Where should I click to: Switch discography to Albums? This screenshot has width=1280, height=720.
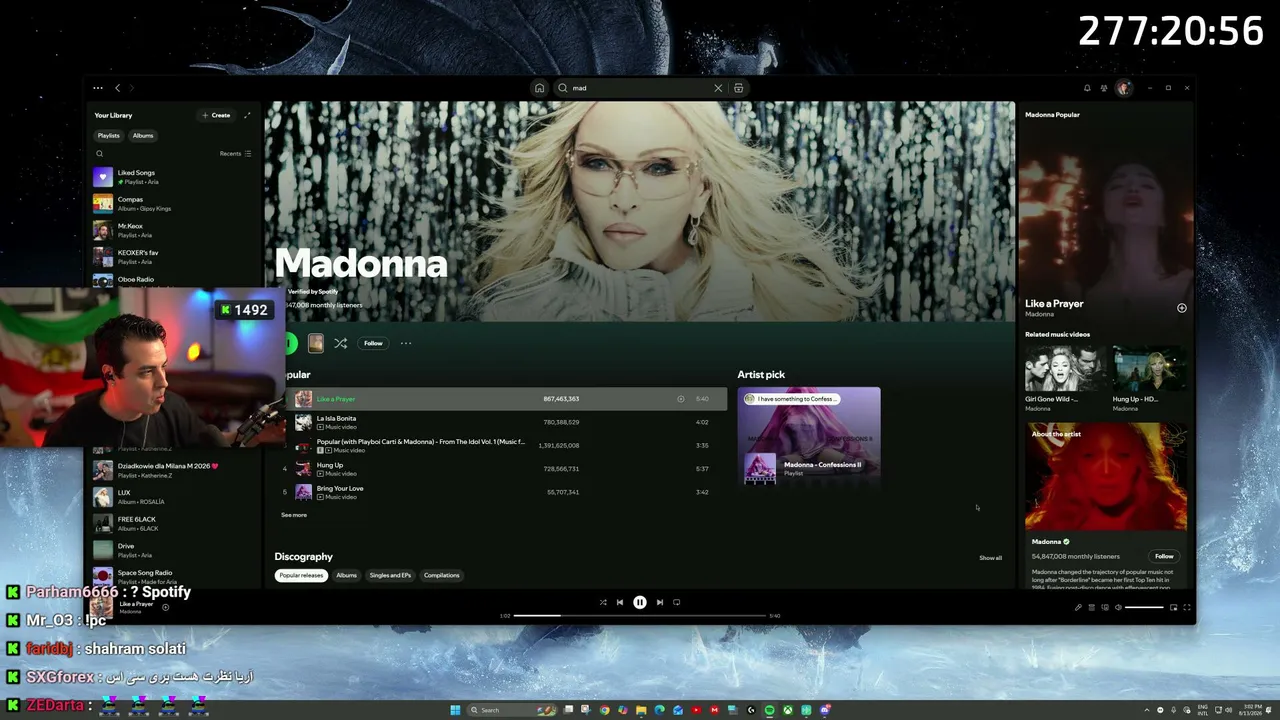tap(346, 575)
